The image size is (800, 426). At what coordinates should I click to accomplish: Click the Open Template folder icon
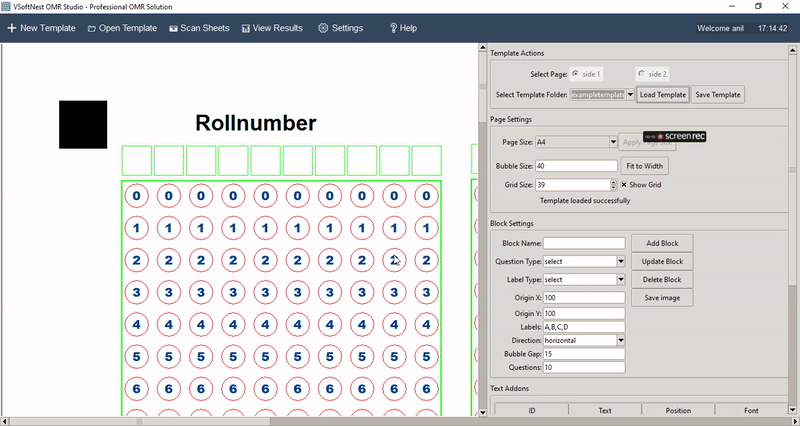click(92, 28)
